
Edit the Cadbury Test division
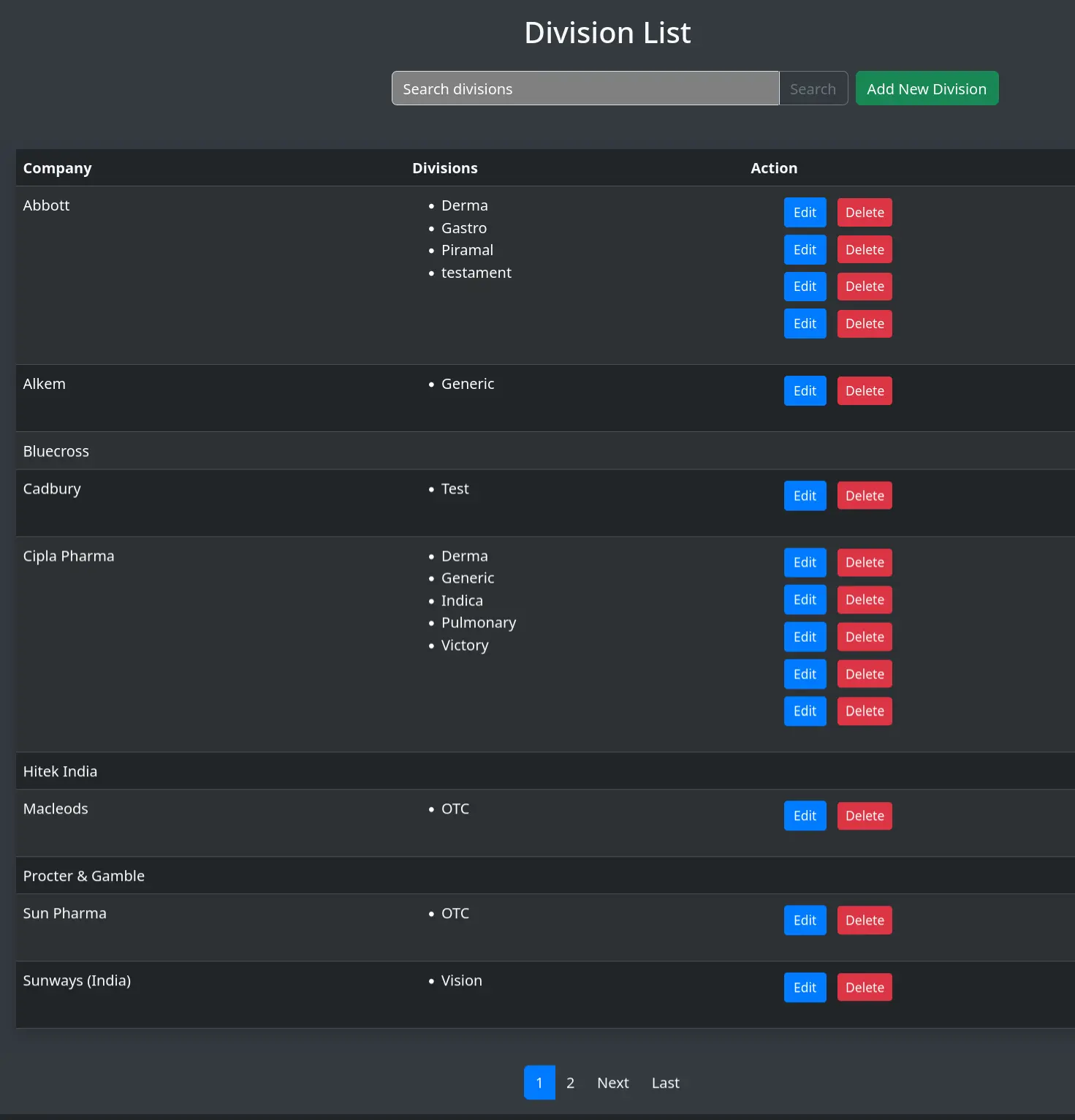[805, 496]
